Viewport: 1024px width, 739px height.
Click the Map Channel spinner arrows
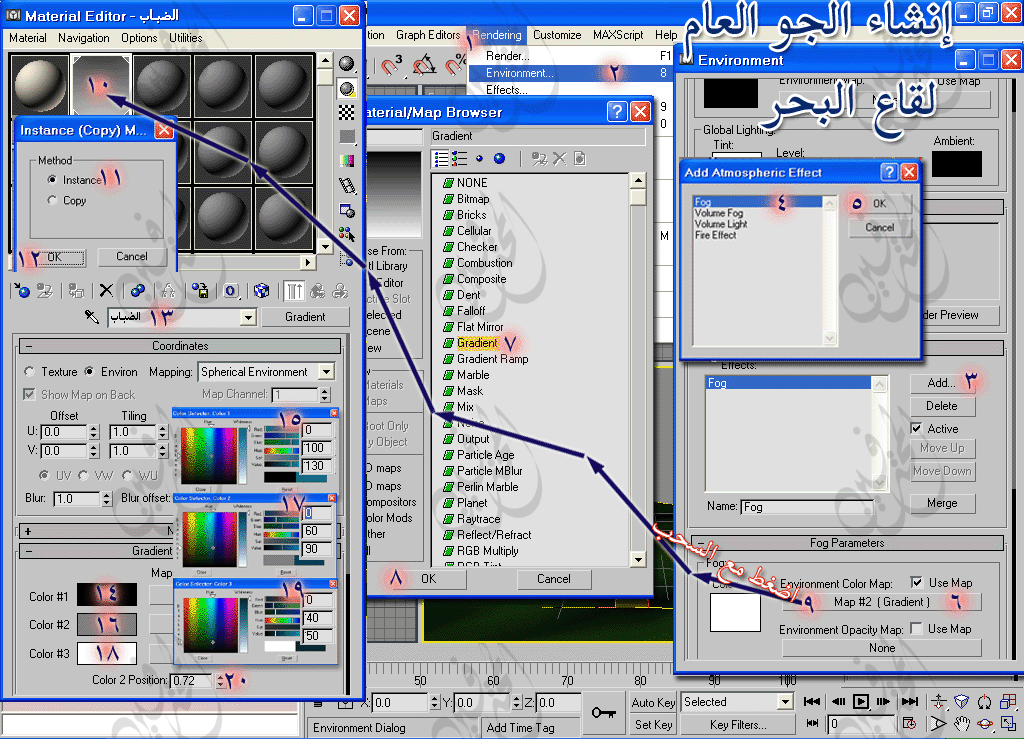tap(325, 394)
